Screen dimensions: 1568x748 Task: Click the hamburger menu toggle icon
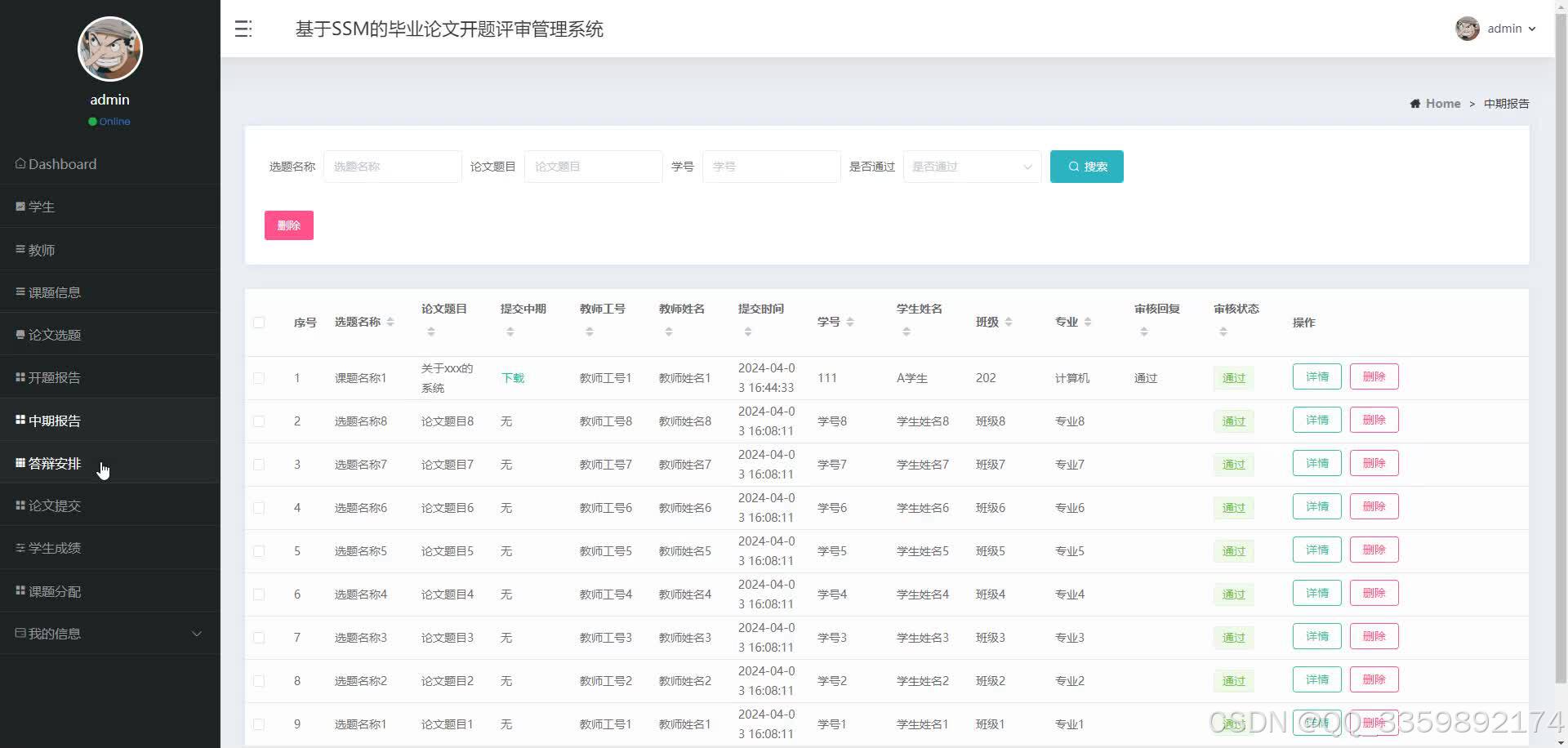pos(243,29)
